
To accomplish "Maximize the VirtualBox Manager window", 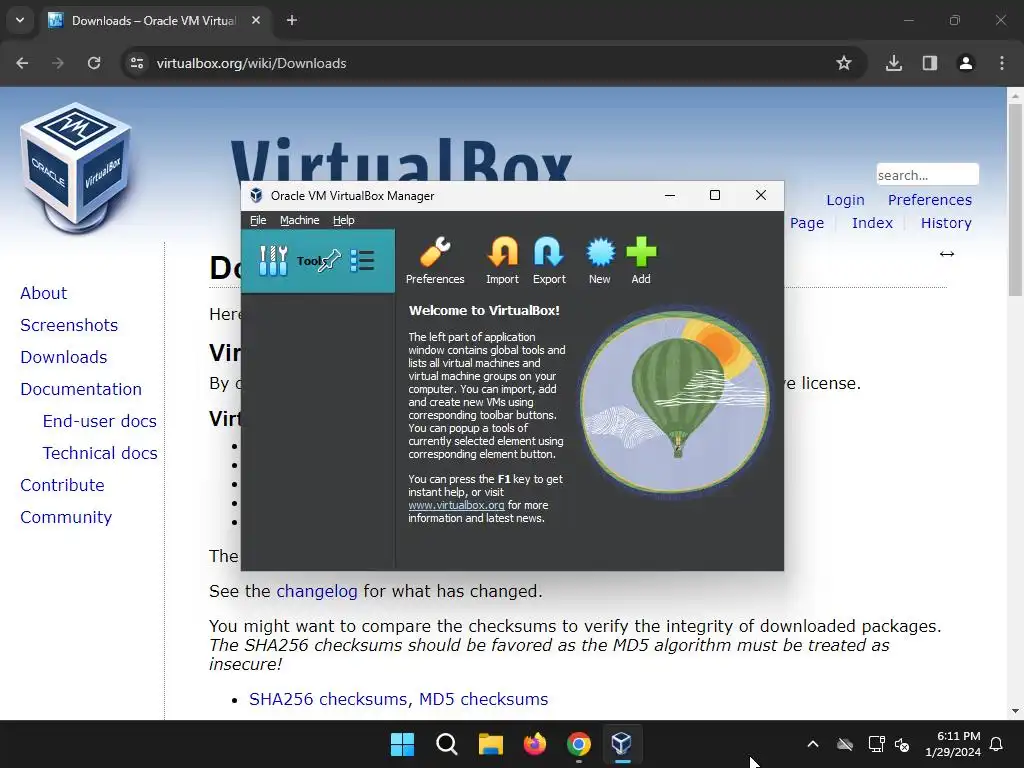I will click(x=715, y=195).
